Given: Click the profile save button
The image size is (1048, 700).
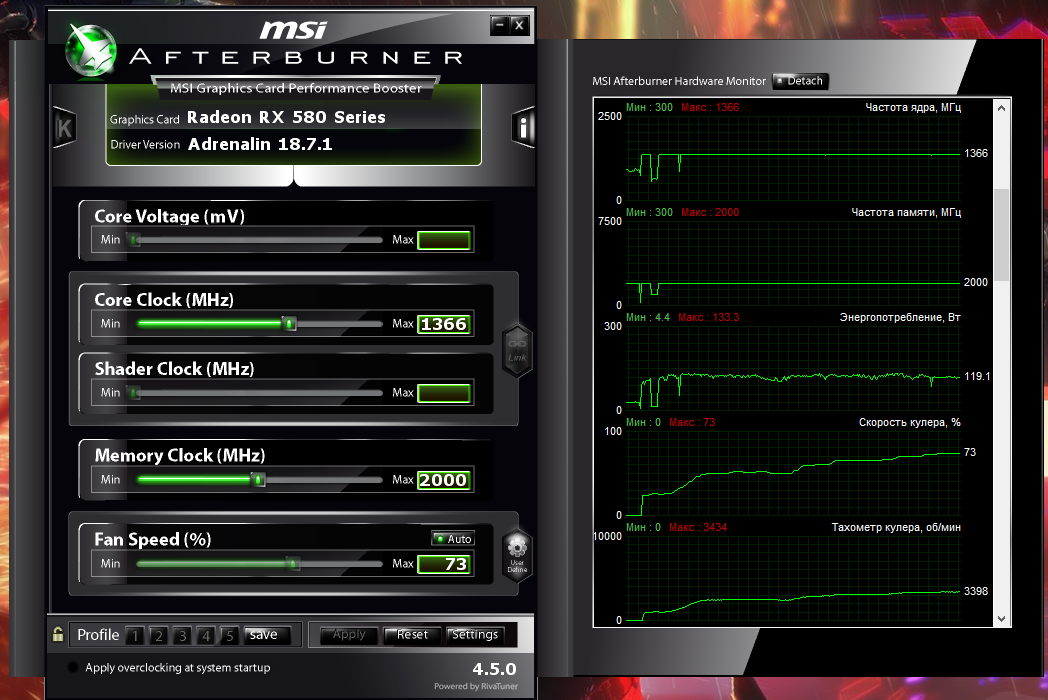Looking at the screenshot, I should pyautogui.click(x=267, y=634).
